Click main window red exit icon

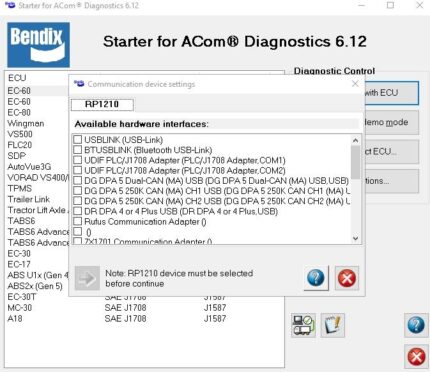pyautogui.click(x=416, y=357)
